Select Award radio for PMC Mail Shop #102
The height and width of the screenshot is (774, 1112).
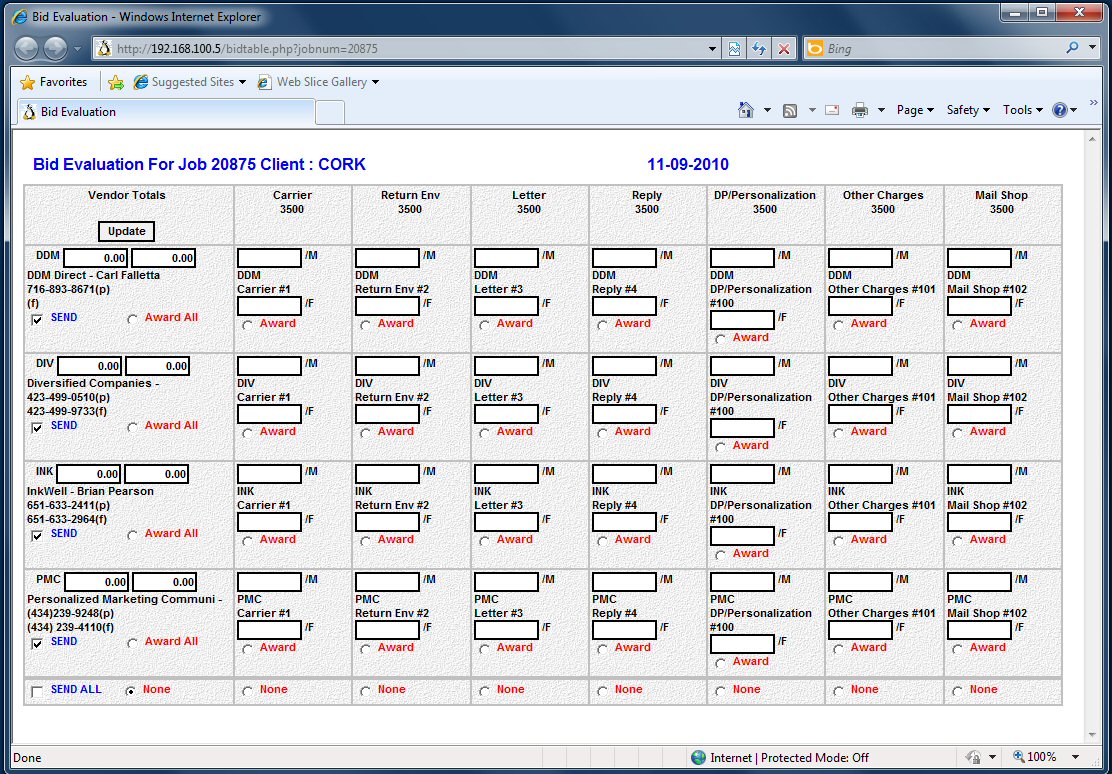point(957,649)
